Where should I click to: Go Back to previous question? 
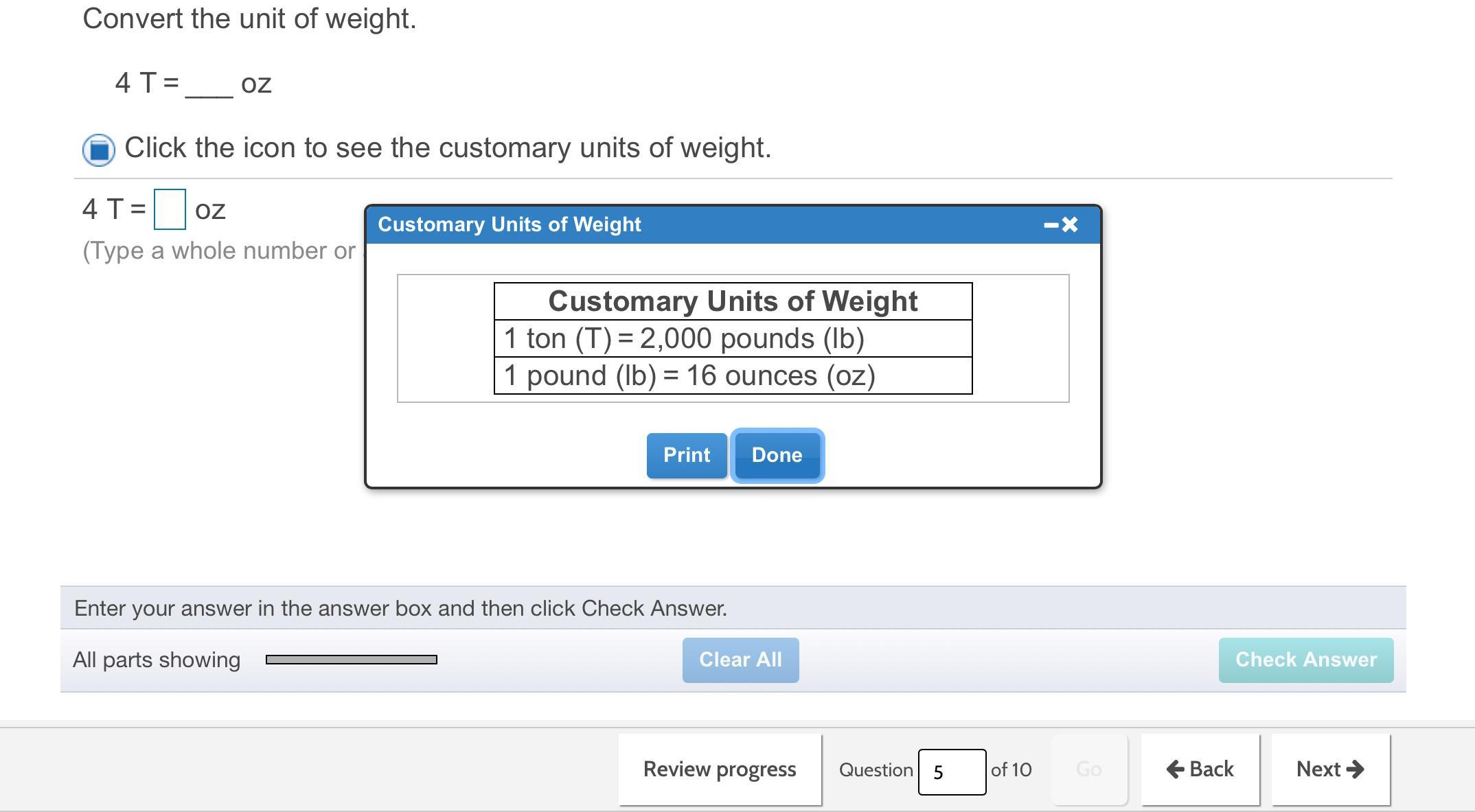[x=1200, y=769]
